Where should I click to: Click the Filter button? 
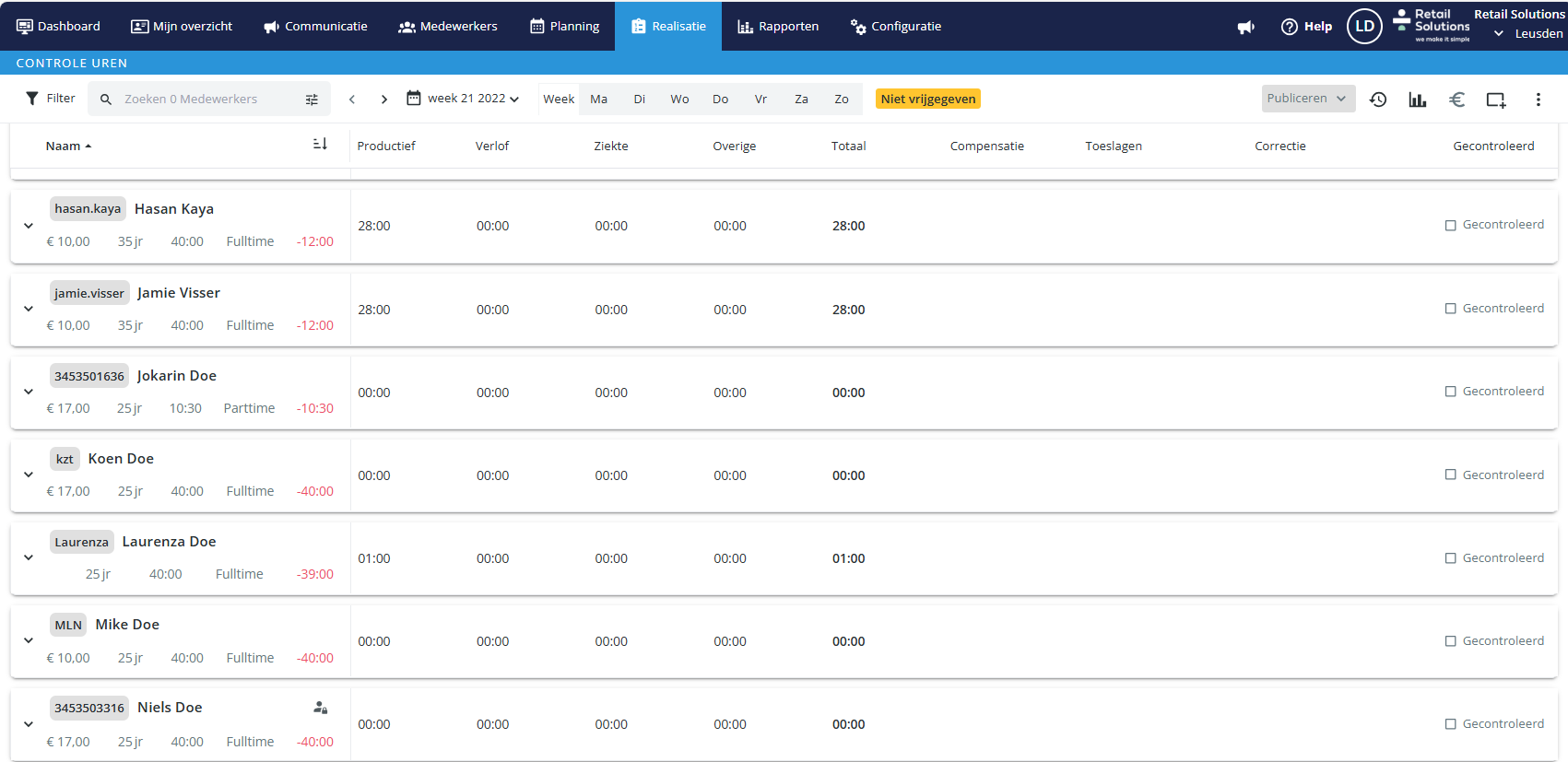coord(51,99)
